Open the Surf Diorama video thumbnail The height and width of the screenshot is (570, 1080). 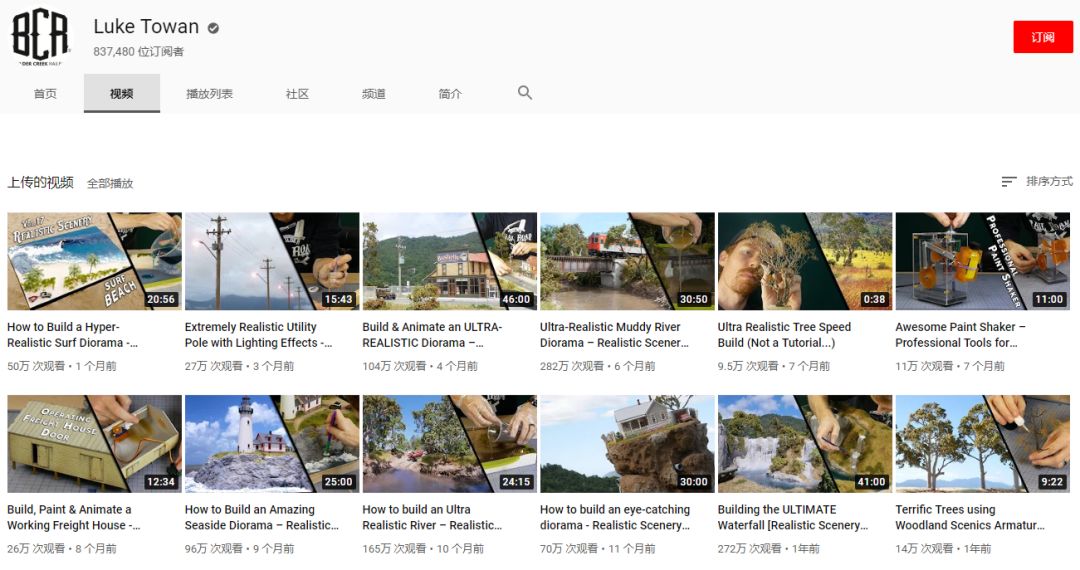[x=94, y=261]
